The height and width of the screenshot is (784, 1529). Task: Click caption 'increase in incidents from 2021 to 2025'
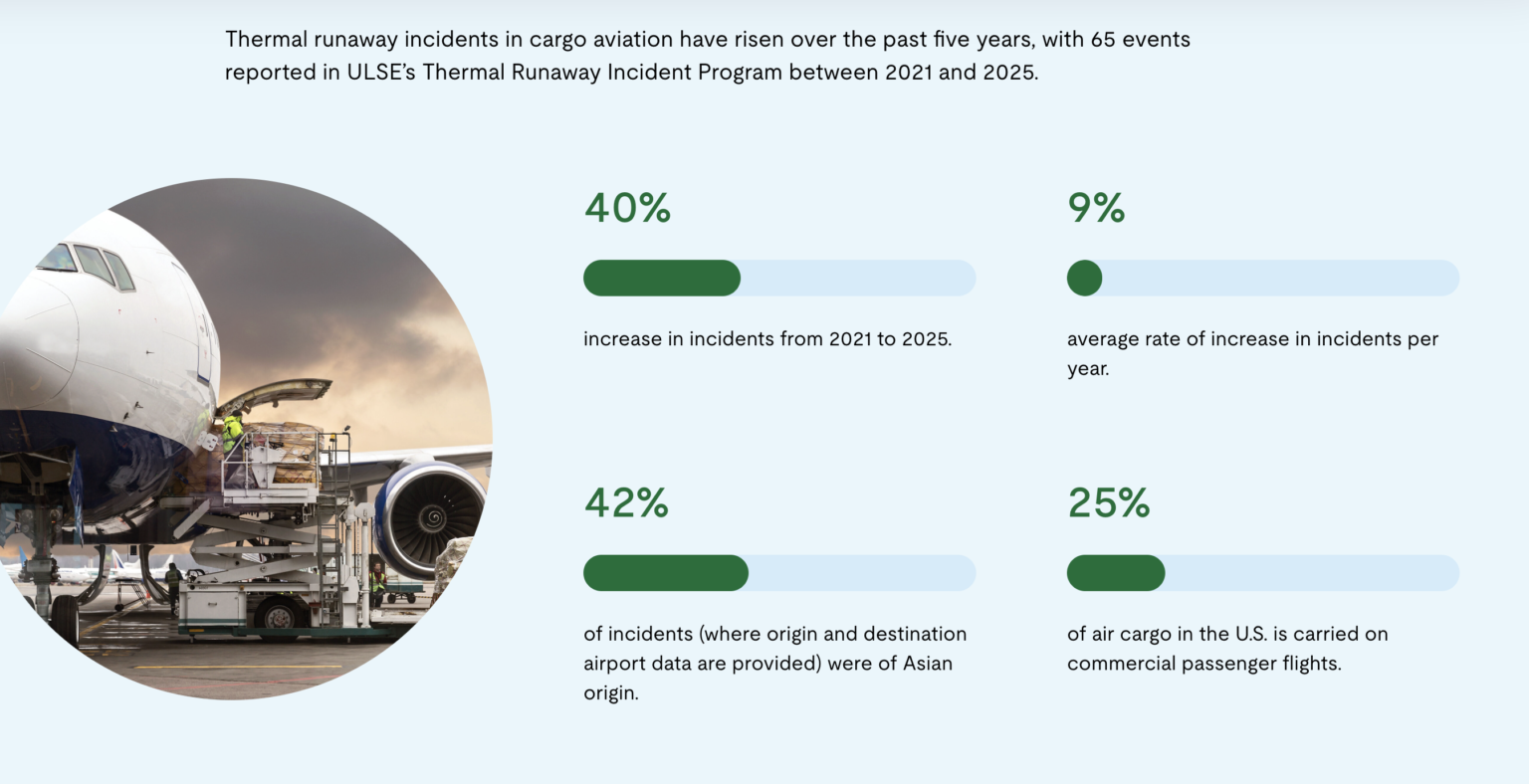[766, 339]
